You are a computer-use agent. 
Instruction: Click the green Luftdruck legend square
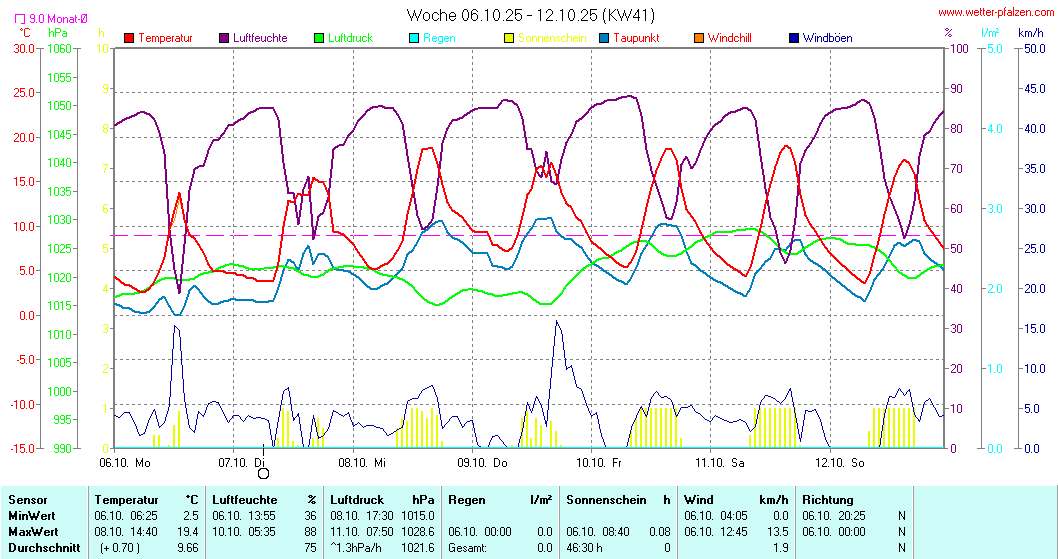tap(319, 38)
